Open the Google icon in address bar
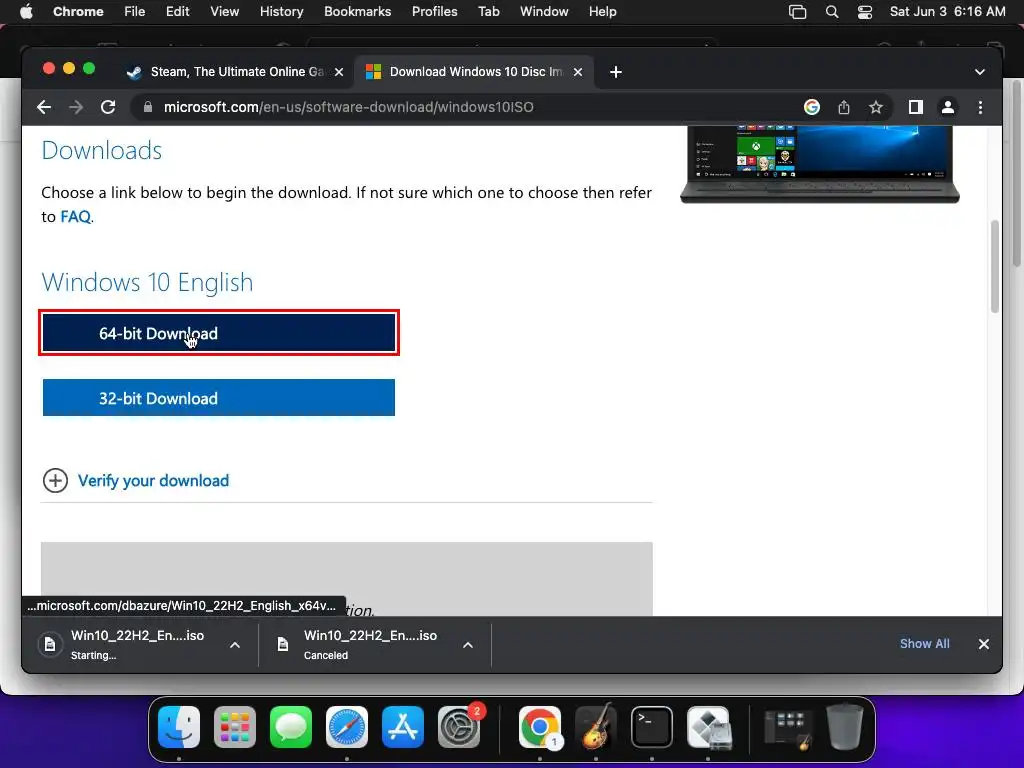The height and width of the screenshot is (768, 1024). tap(812, 107)
